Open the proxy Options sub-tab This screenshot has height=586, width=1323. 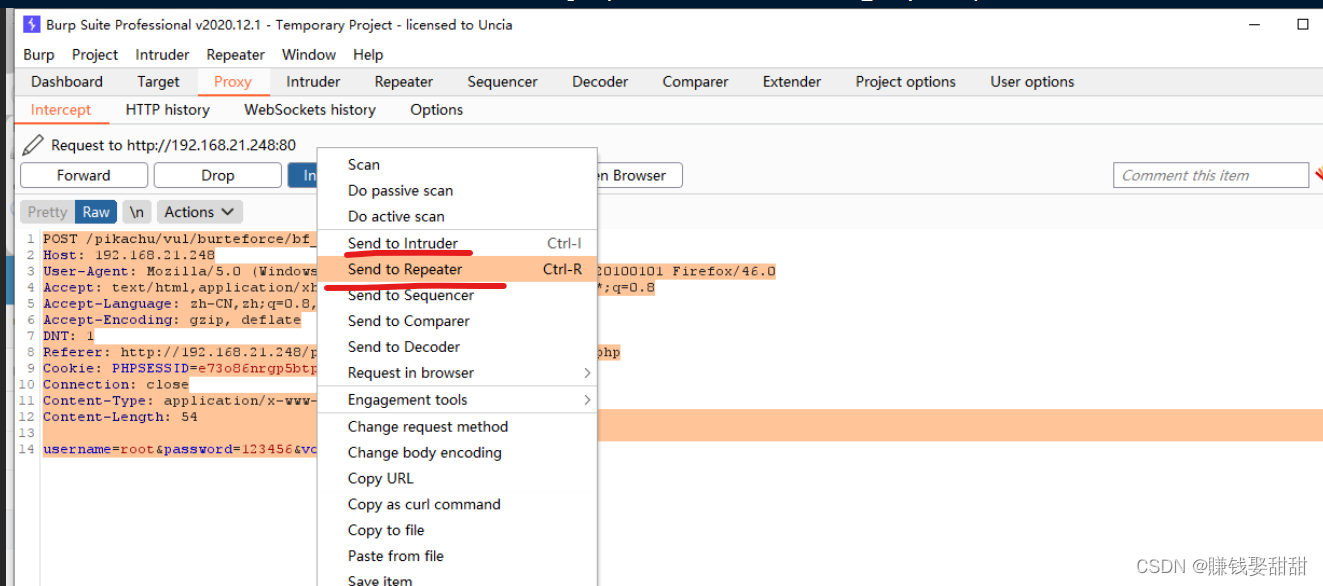pyautogui.click(x=437, y=110)
